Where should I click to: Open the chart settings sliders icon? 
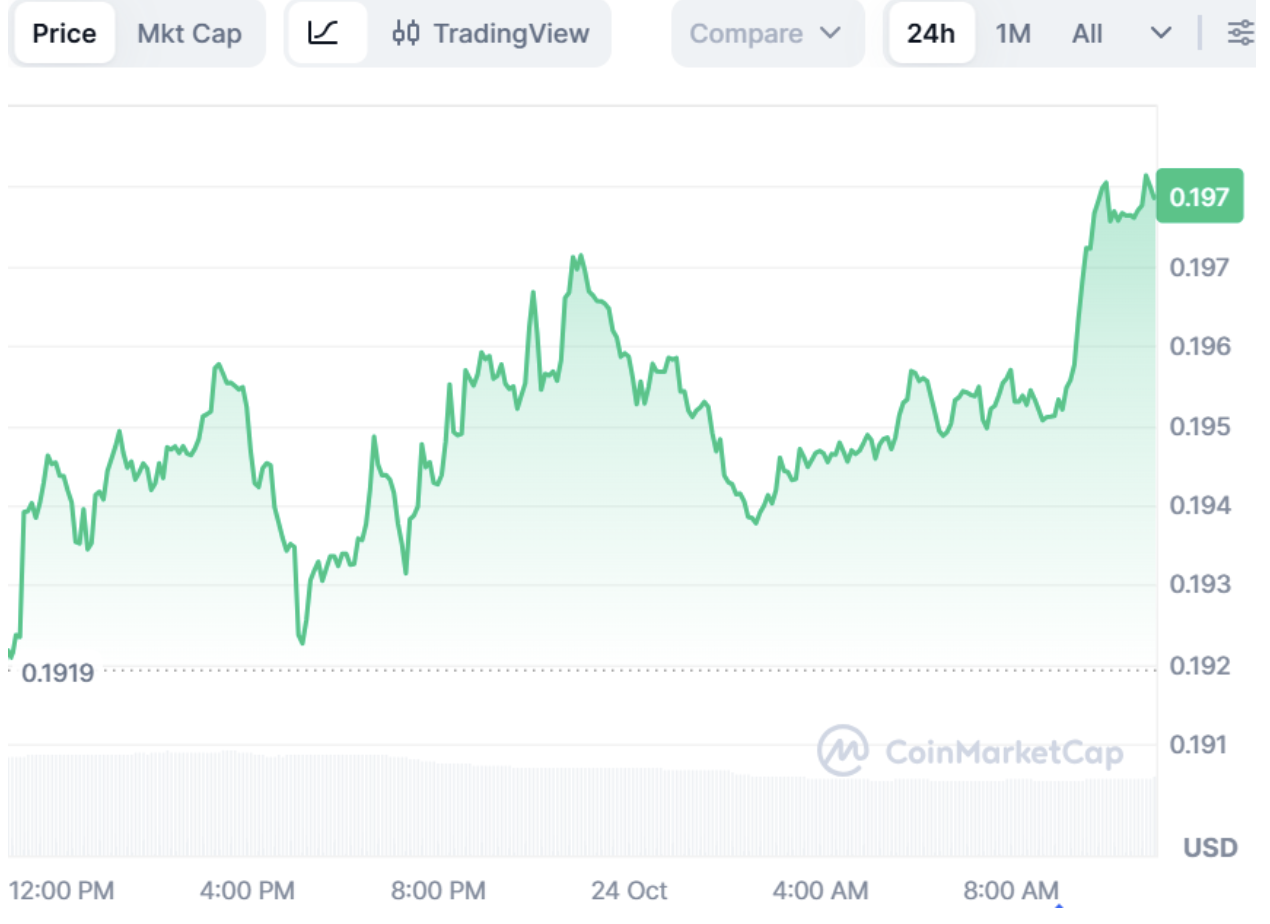point(1240,33)
